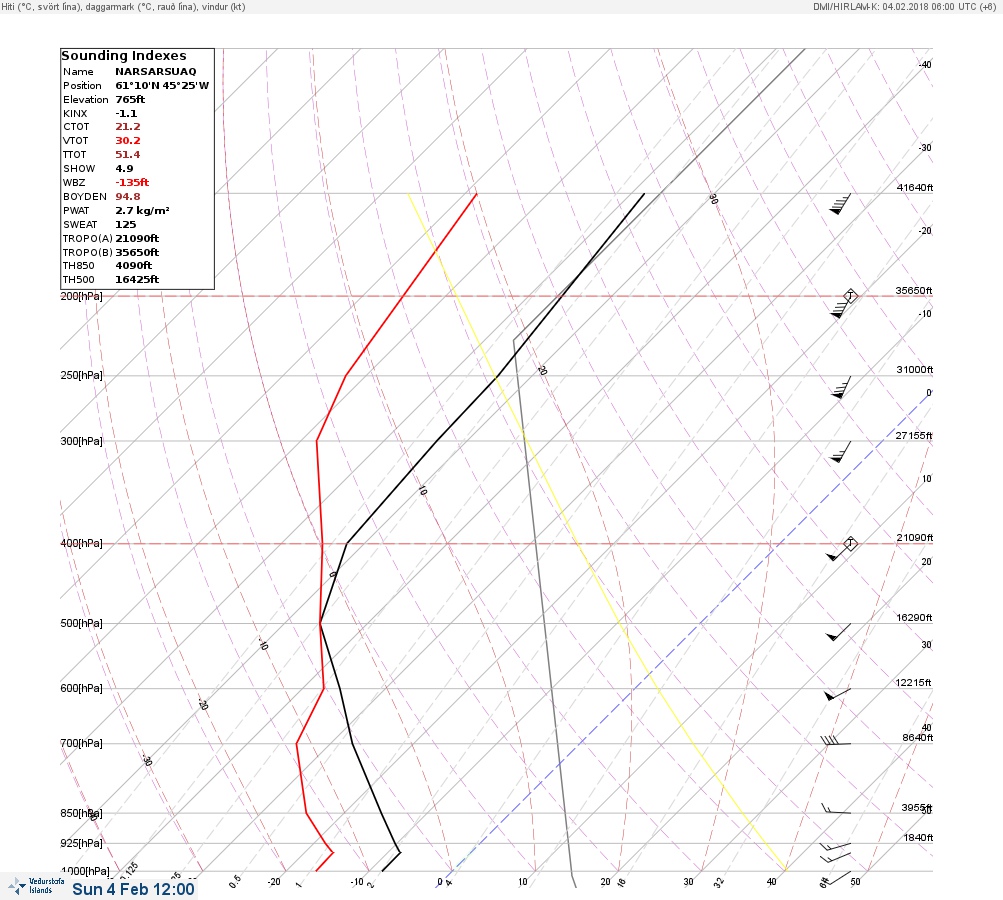Click the 'Position' row label
Viewport: 1003px width, 900px height.
82,86
